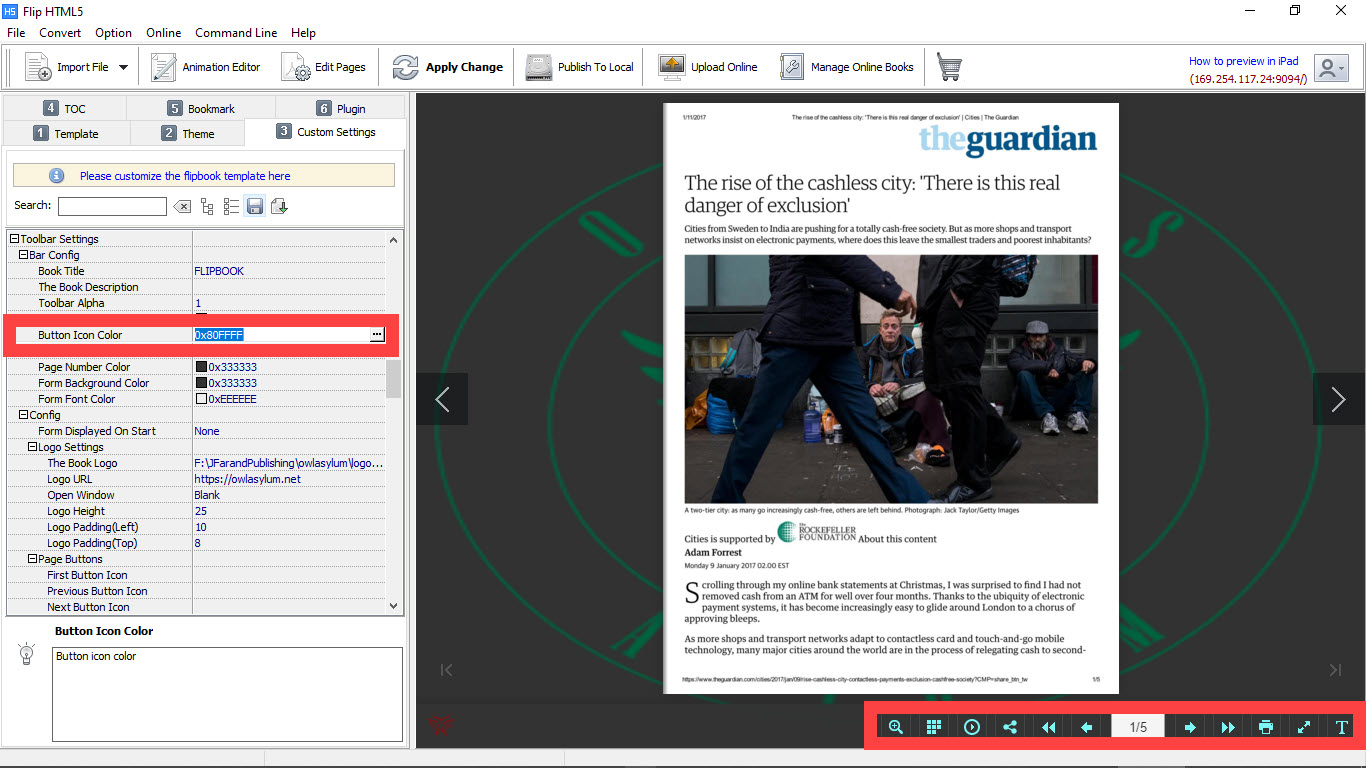Open color picker via the ellipsis button
This screenshot has height=768, width=1366.
(376, 335)
